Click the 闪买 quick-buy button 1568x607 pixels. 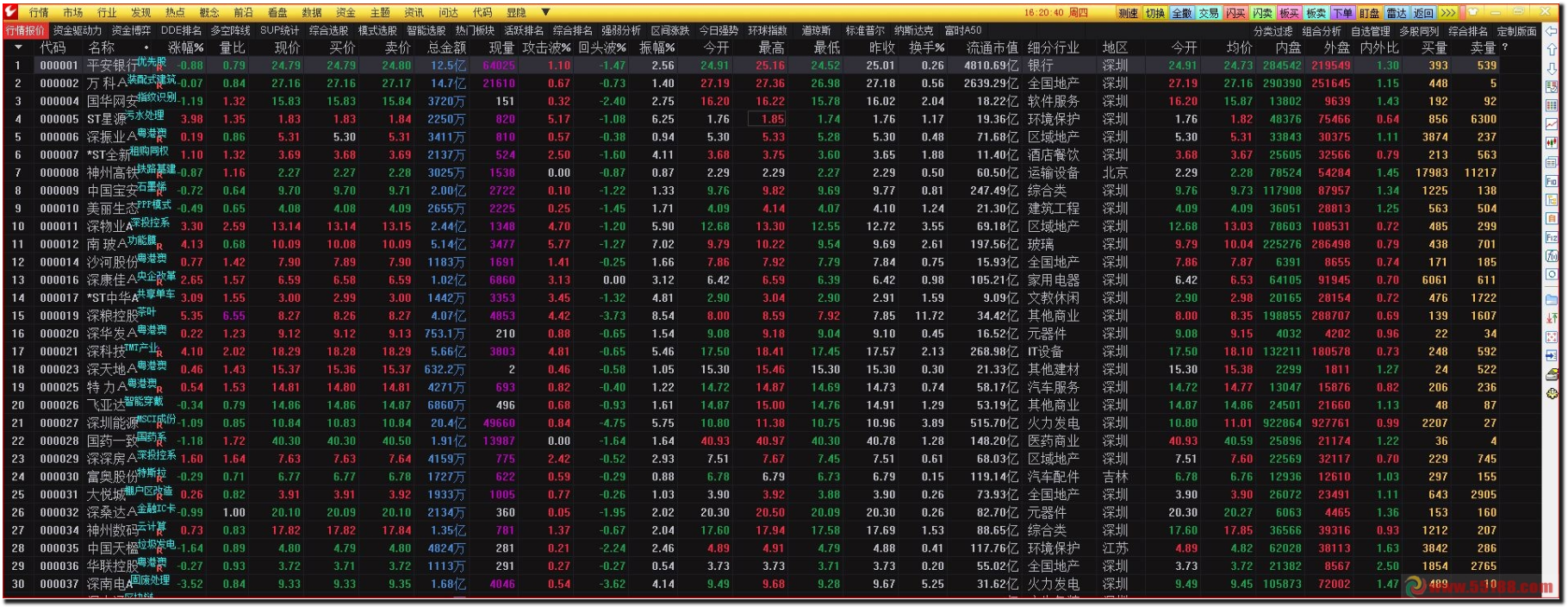(1235, 13)
